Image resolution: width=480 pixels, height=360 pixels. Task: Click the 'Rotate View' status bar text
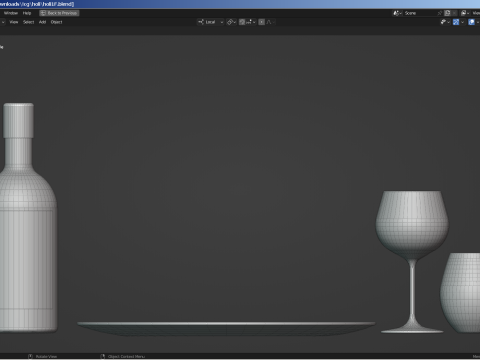[46, 357]
